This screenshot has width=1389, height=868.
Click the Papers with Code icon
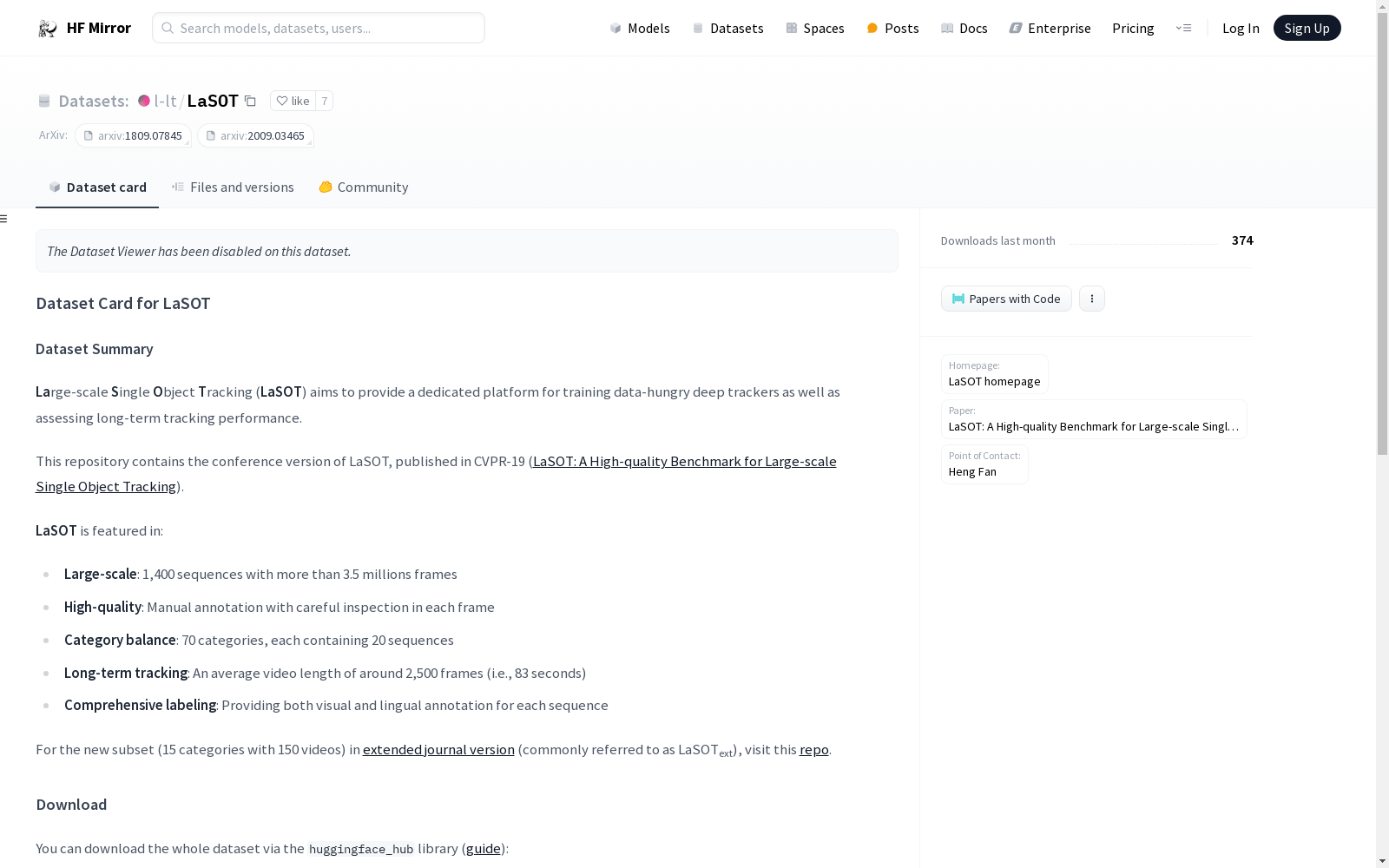pos(958,299)
